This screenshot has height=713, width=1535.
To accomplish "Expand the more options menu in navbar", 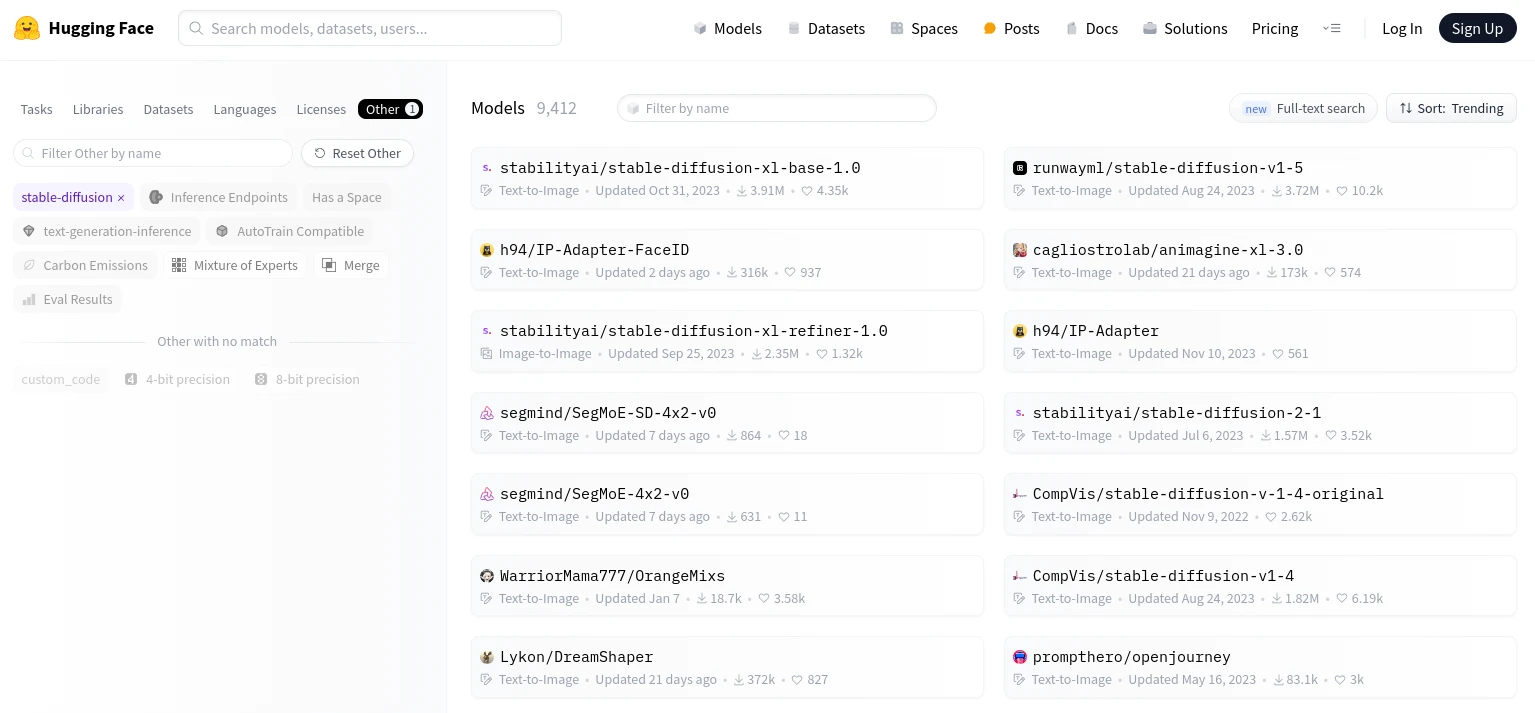I will (x=1331, y=28).
